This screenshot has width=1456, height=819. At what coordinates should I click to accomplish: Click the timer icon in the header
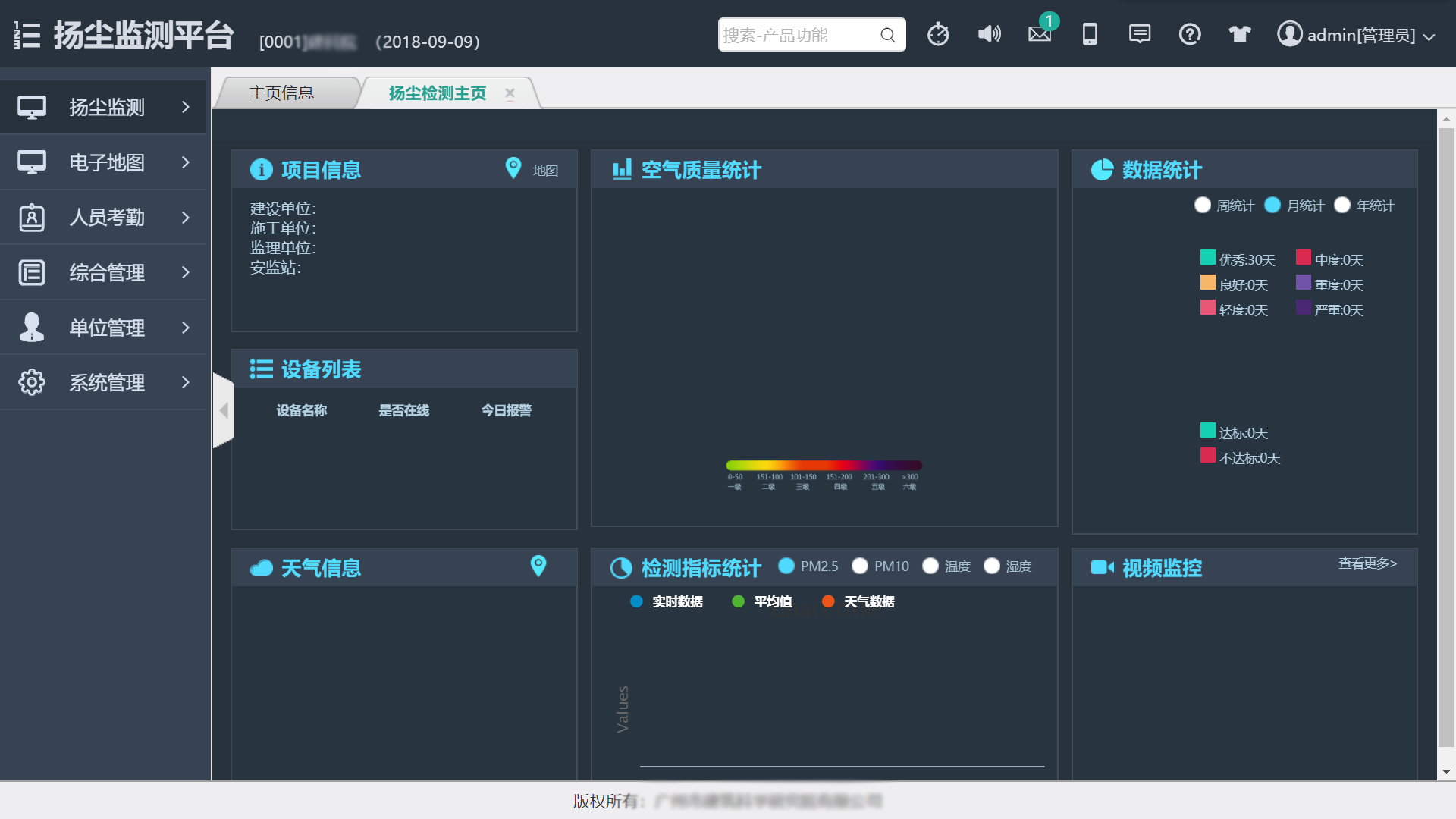(938, 34)
